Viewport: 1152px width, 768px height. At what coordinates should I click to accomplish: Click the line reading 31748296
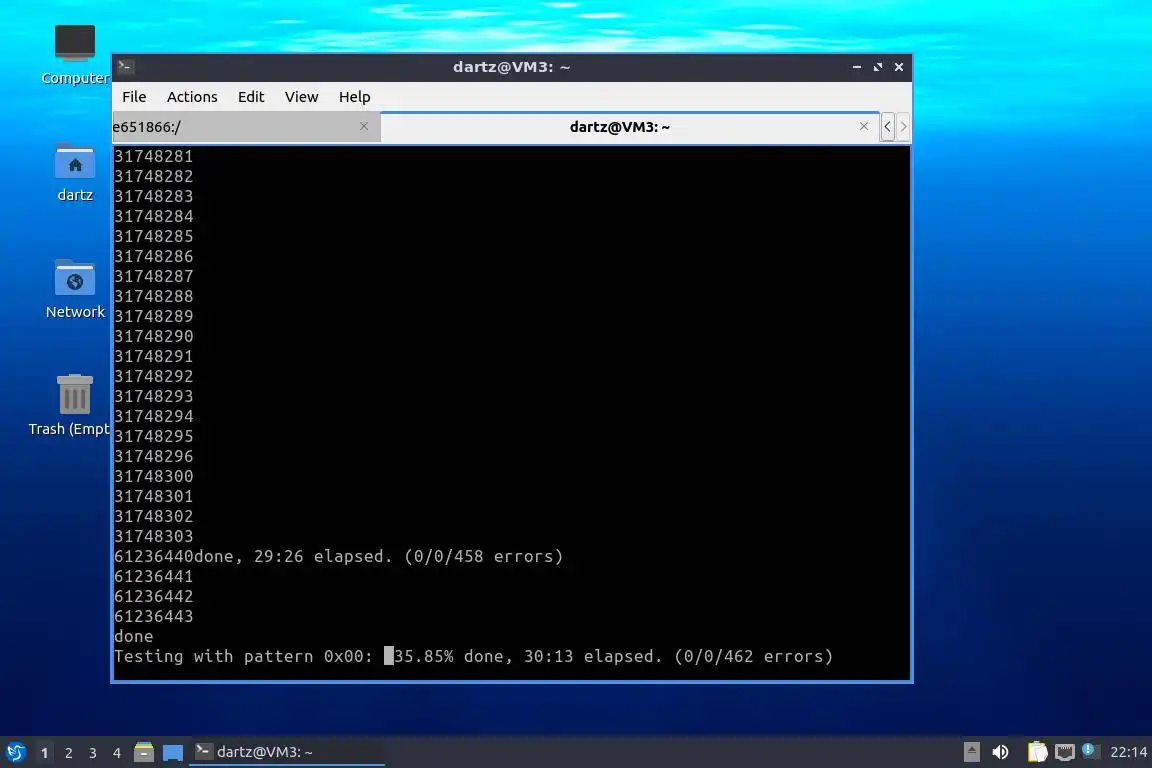(154, 456)
